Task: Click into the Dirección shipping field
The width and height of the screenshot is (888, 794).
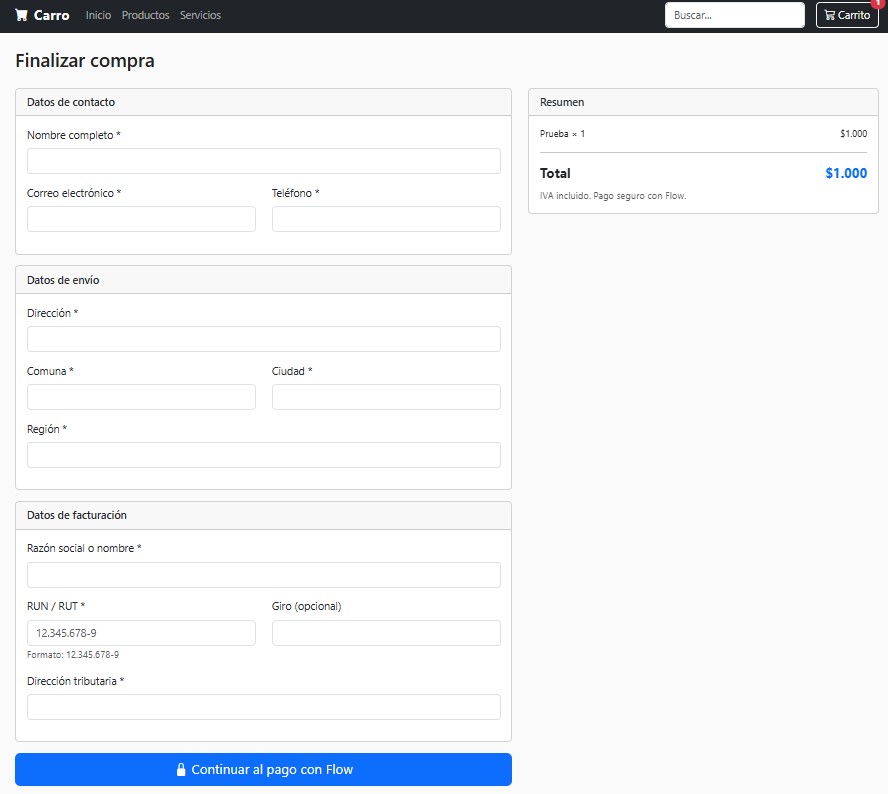Action: pyautogui.click(x=264, y=339)
